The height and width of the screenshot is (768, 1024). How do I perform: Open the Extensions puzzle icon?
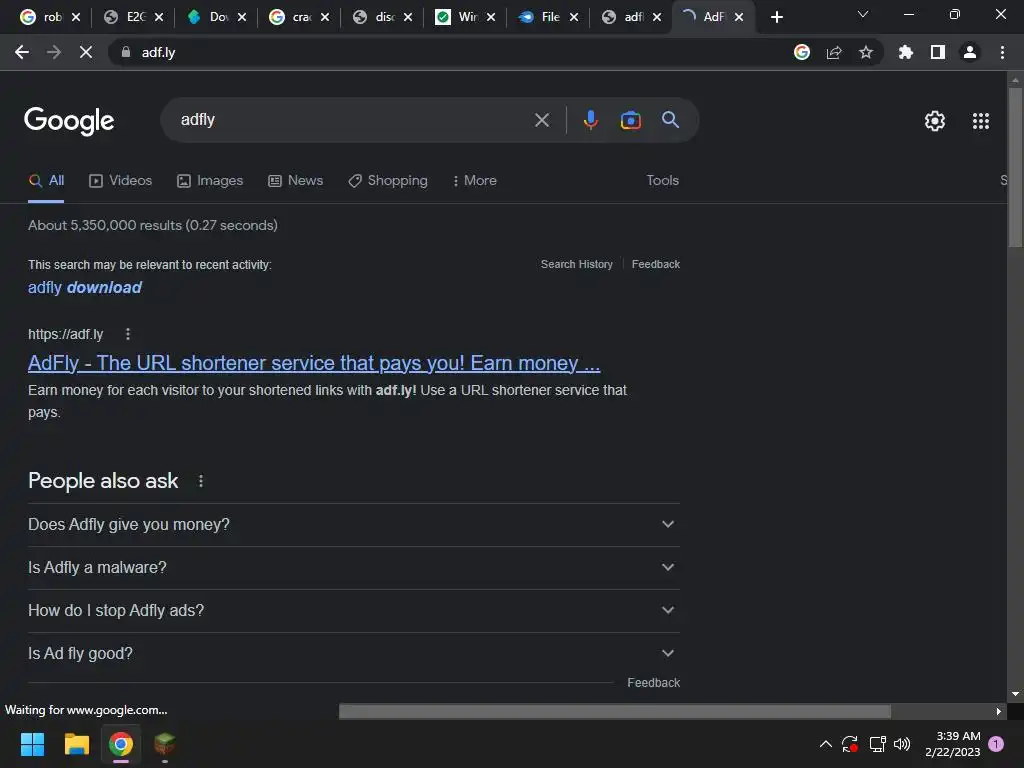[906, 52]
